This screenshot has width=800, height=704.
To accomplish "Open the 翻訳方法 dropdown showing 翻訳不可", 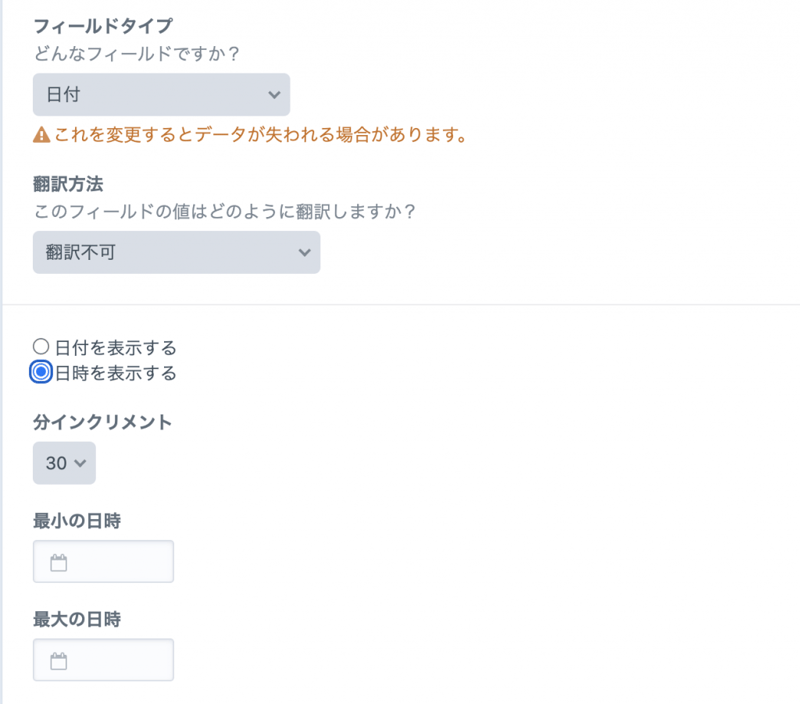I will pyautogui.click(x=176, y=252).
